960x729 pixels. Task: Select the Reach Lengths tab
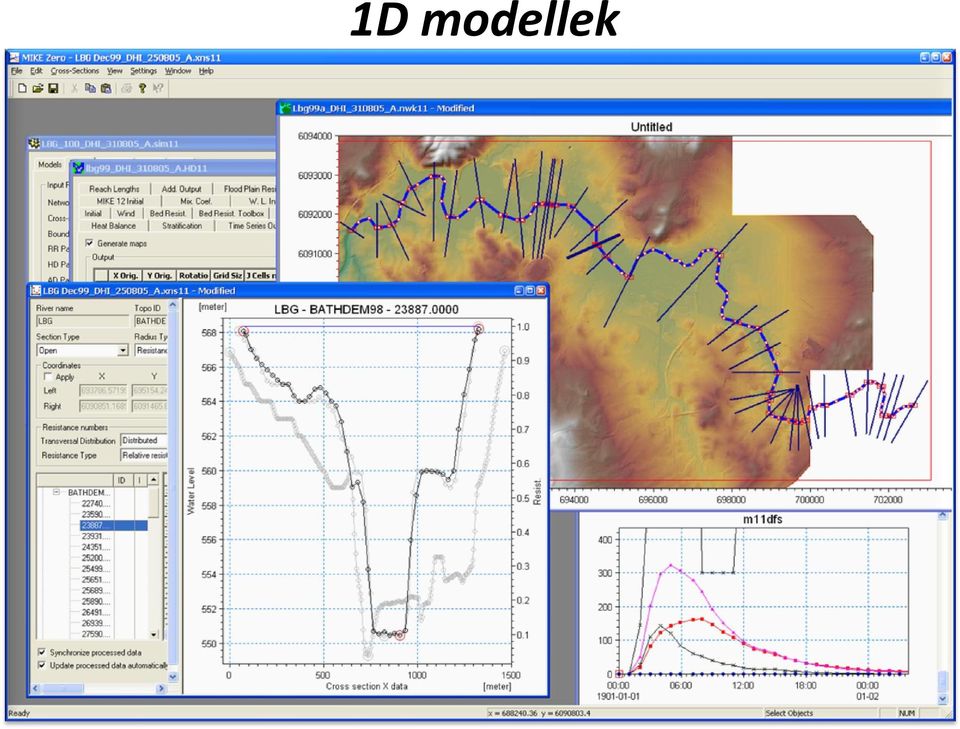pos(114,189)
